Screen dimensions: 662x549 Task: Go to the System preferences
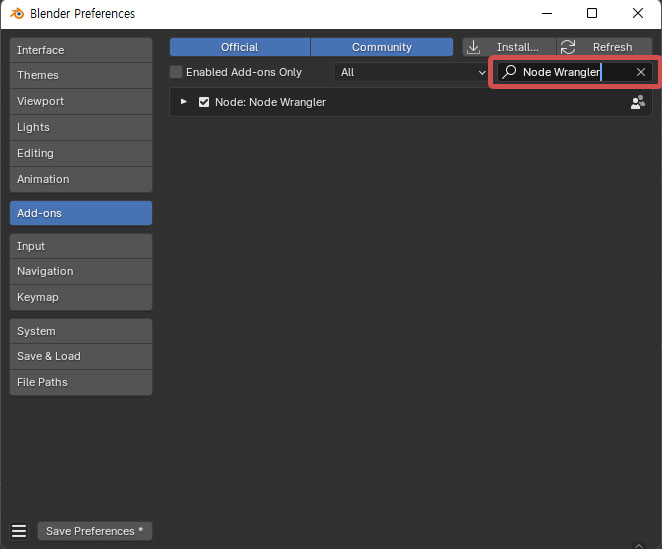pos(81,331)
